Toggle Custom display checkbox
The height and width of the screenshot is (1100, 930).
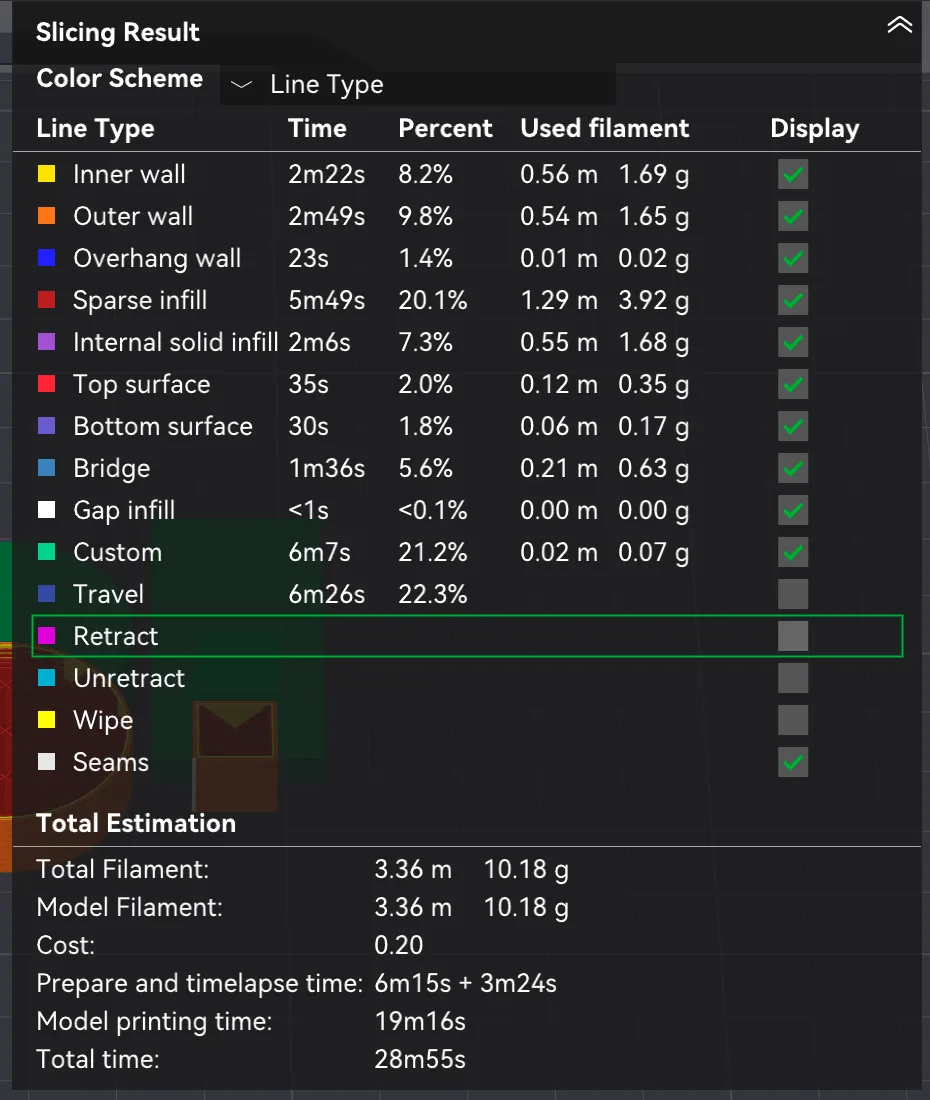[793, 552]
